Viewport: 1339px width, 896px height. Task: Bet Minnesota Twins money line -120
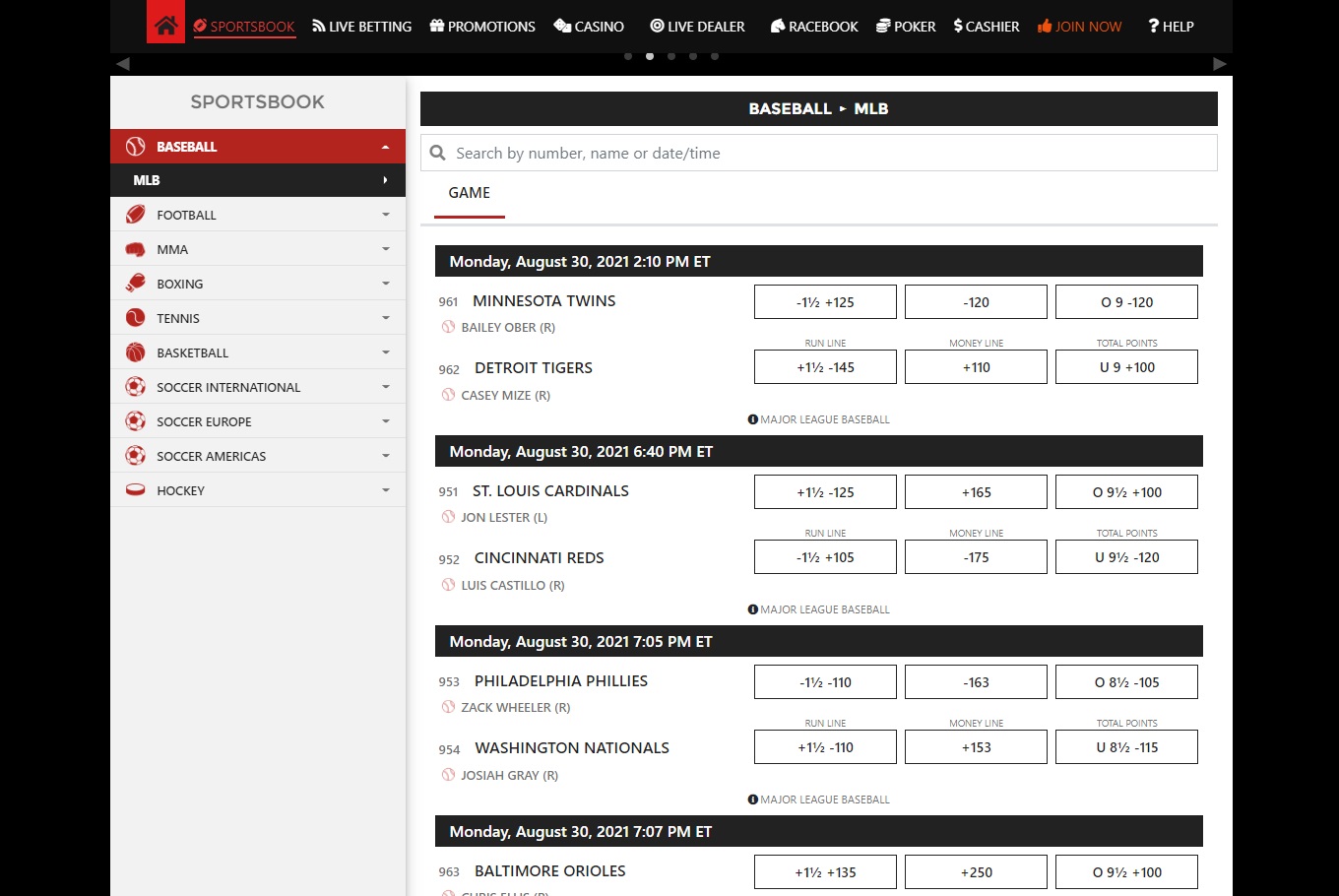click(976, 302)
